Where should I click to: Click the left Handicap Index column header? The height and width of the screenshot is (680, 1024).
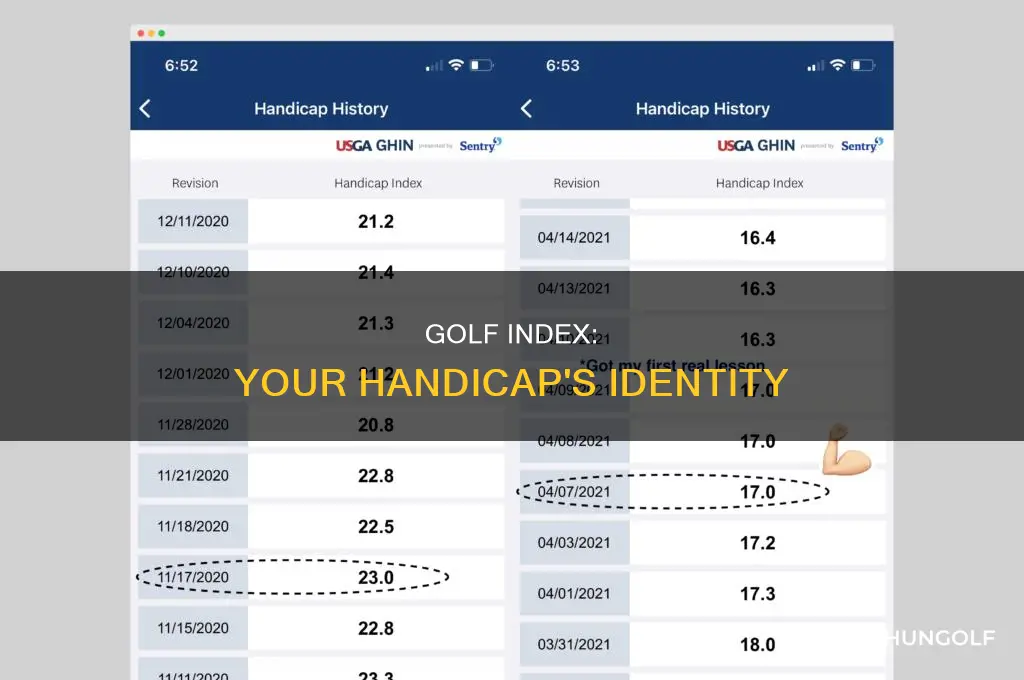pos(378,184)
